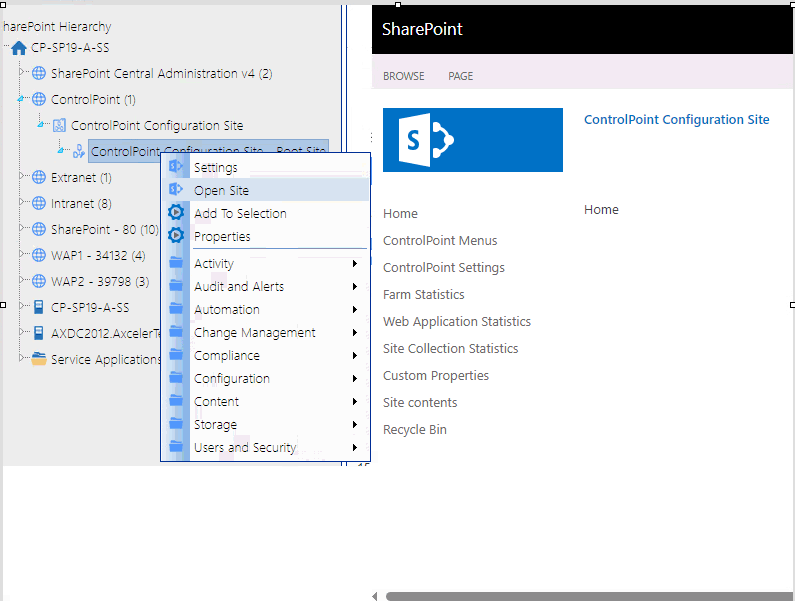Collapse the ControlPoint web application node

tap(22, 99)
